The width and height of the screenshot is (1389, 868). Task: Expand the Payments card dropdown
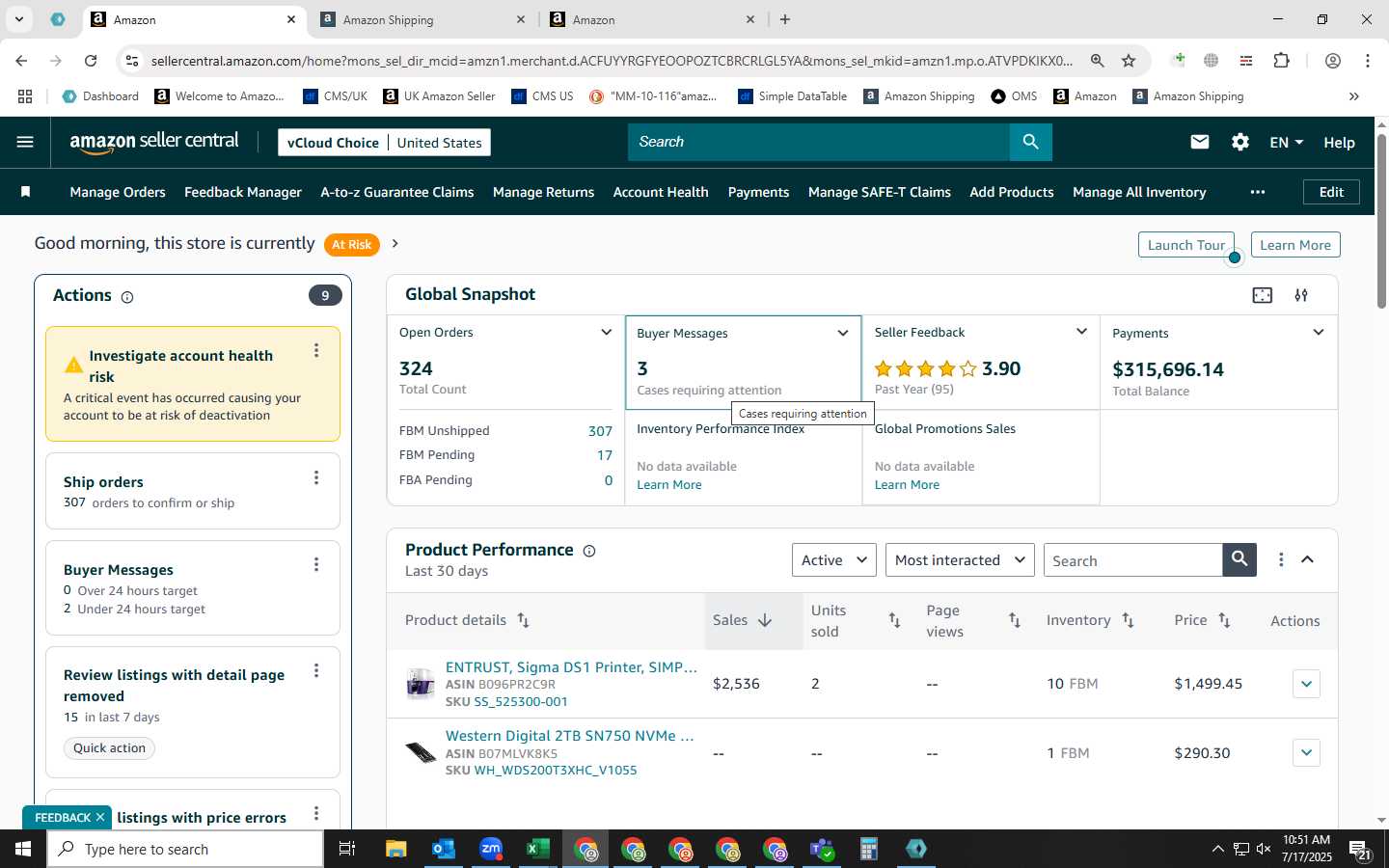pos(1319,332)
